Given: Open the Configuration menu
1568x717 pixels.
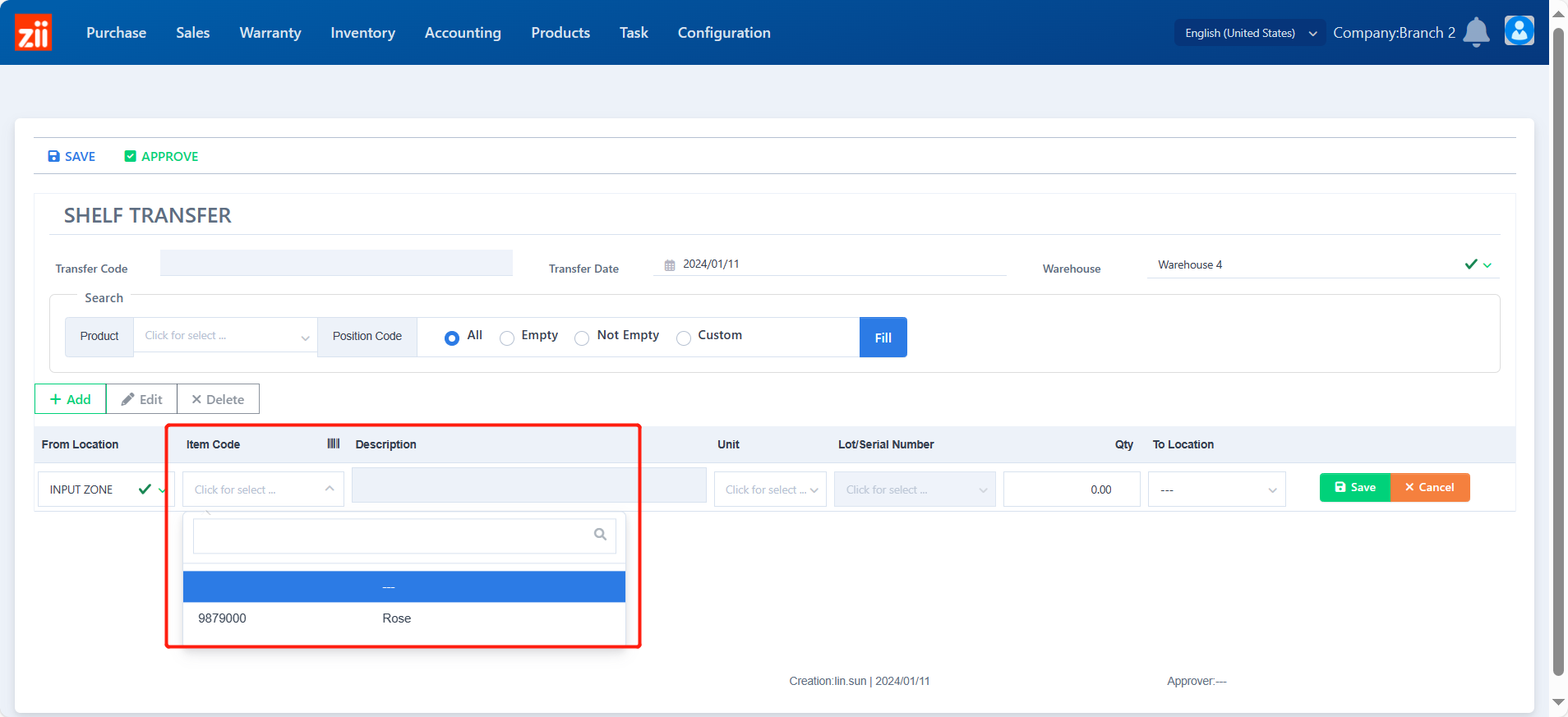Looking at the screenshot, I should [x=724, y=33].
